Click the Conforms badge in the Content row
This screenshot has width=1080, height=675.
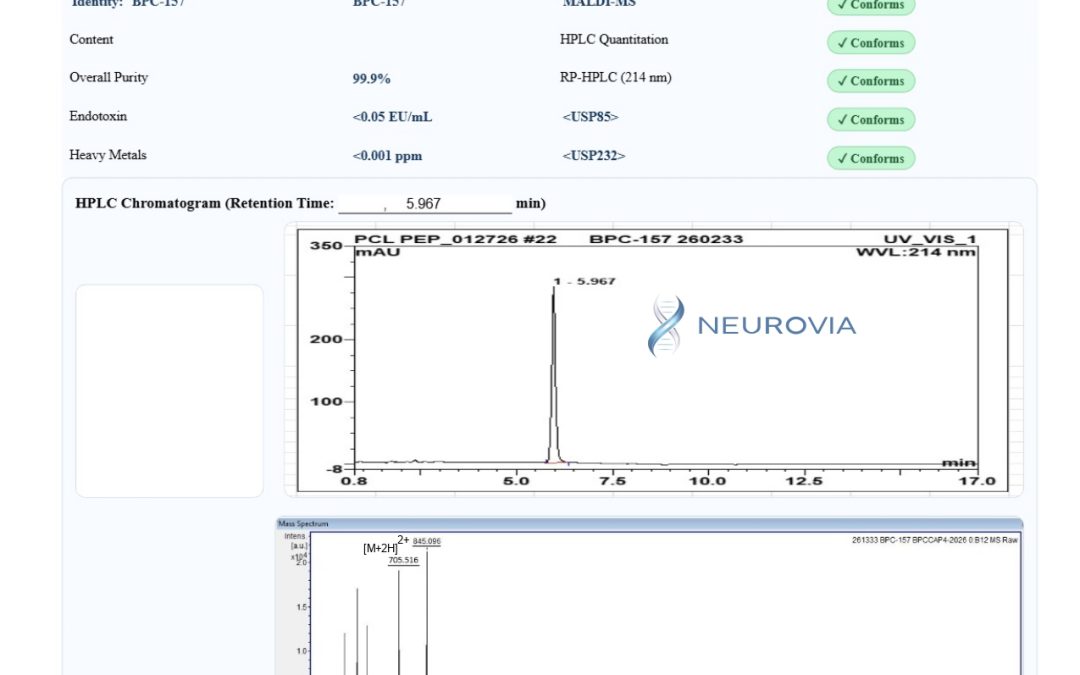871,43
